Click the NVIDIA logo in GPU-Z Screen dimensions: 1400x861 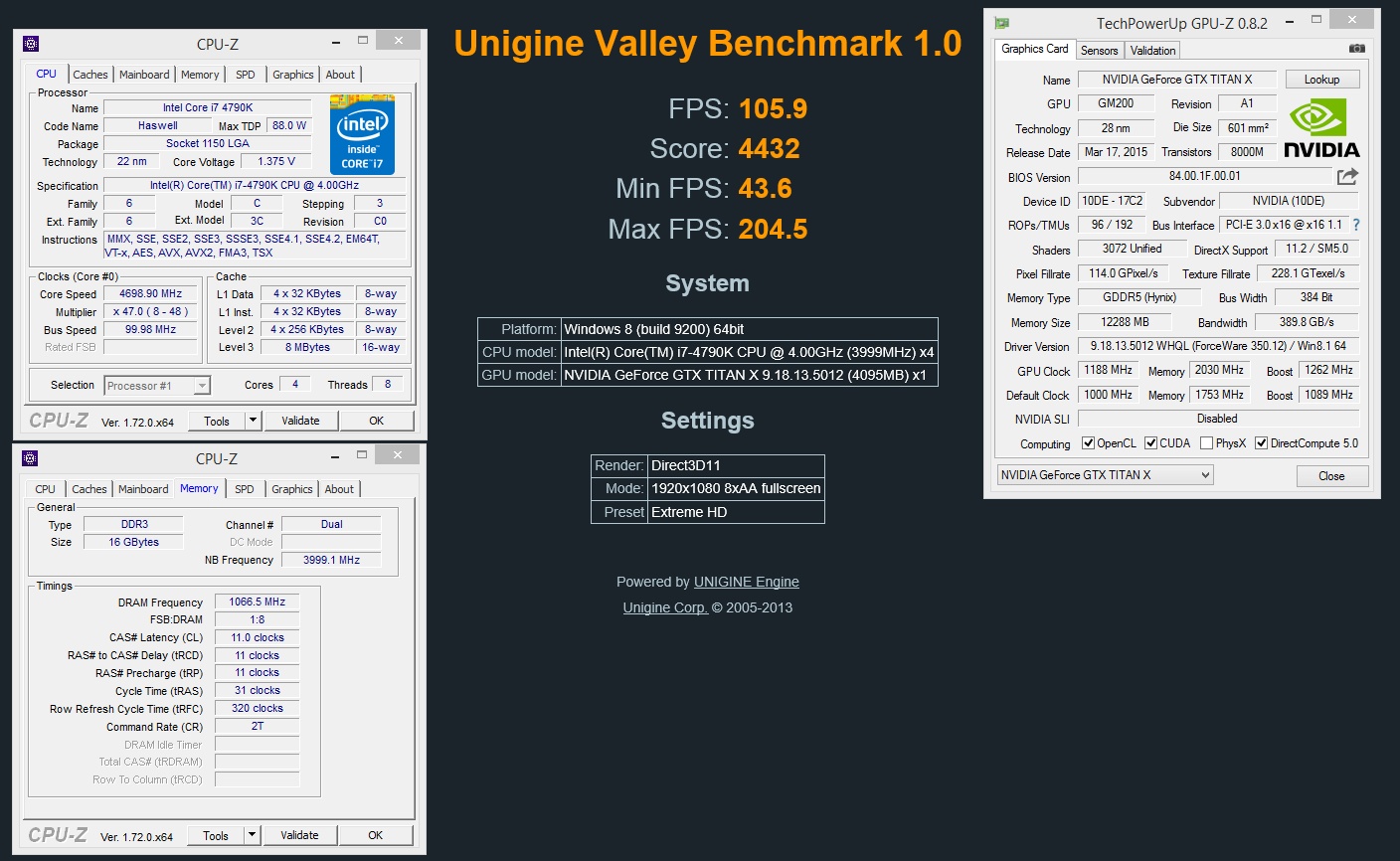(x=1321, y=128)
